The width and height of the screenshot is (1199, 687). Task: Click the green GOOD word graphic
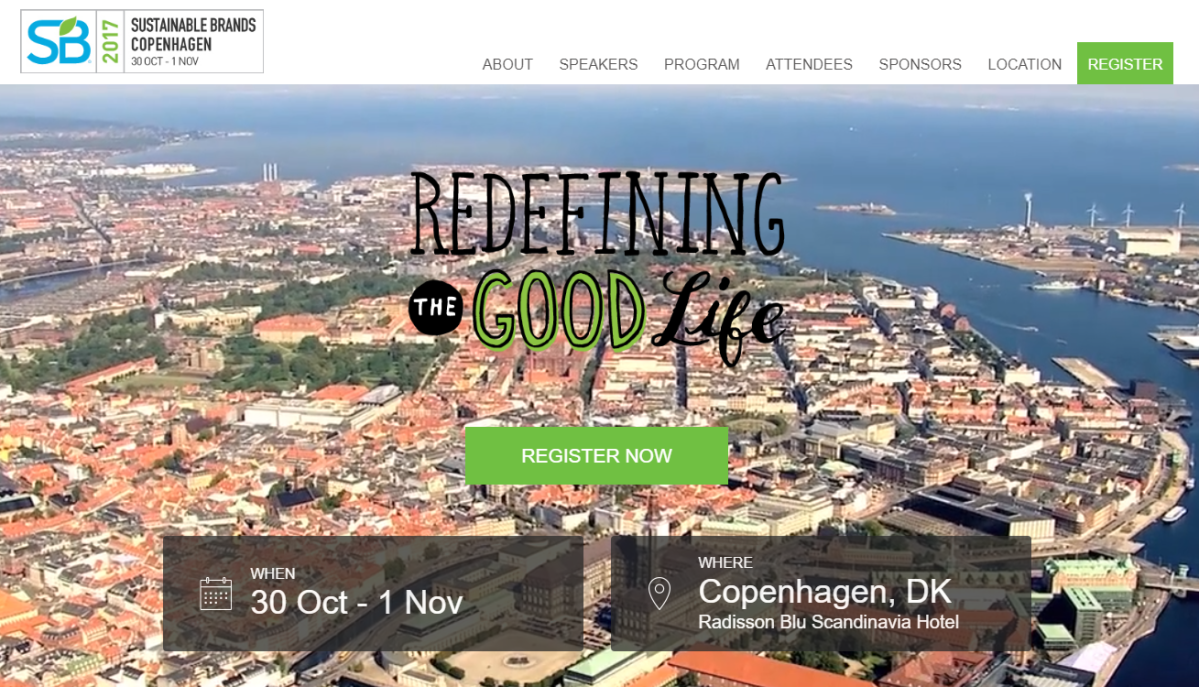pos(559,310)
